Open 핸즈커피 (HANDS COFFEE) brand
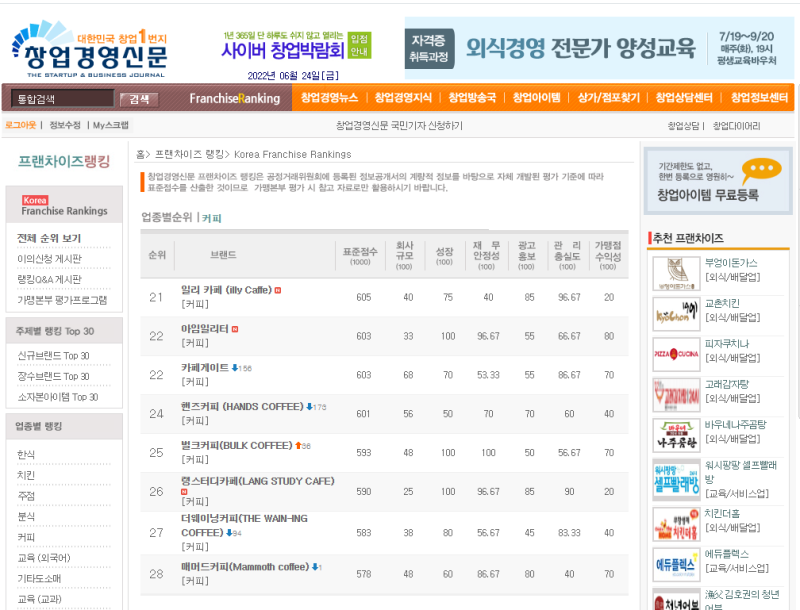Viewport: 800px width, 610px height. (x=242, y=406)
